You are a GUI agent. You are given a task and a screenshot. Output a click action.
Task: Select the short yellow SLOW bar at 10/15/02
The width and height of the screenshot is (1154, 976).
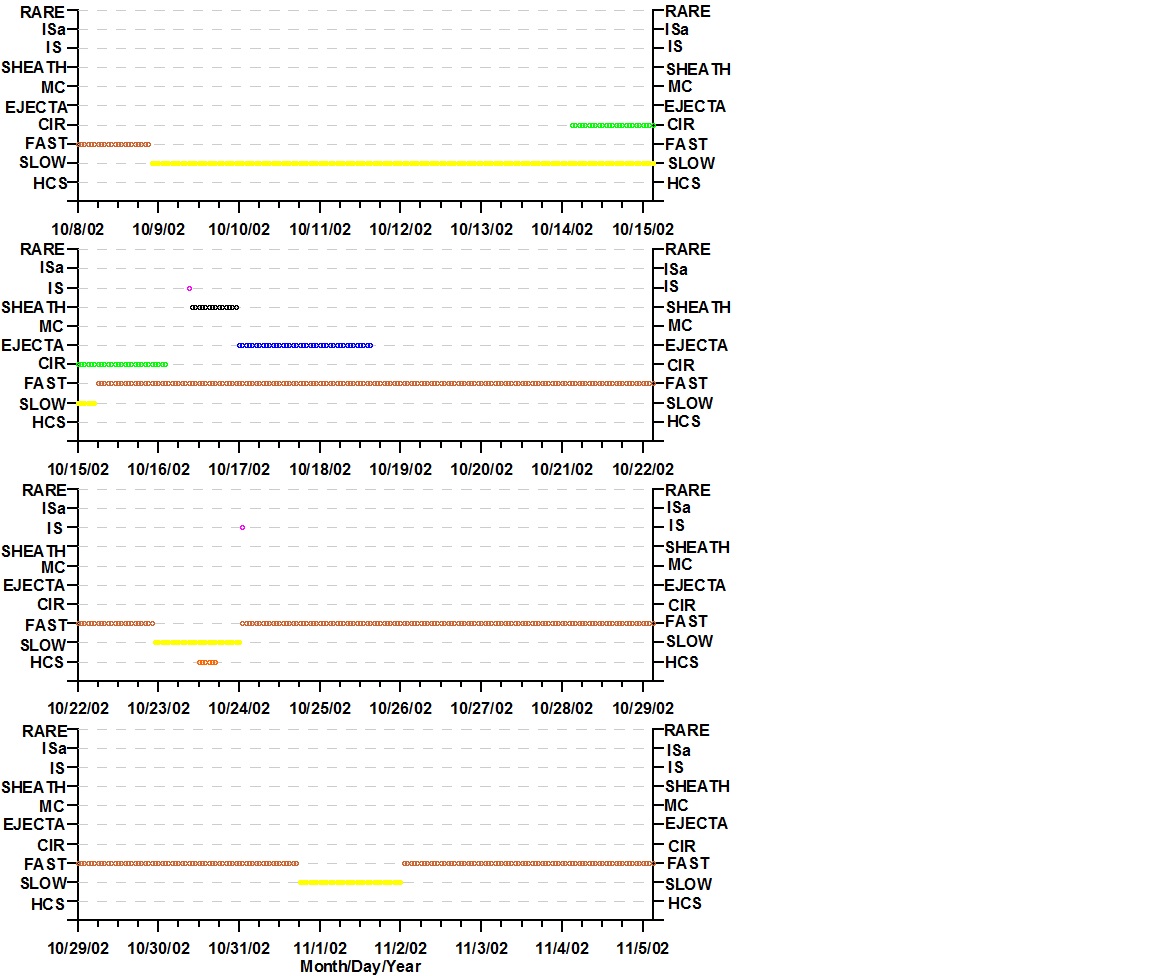(x=87, y=403)
